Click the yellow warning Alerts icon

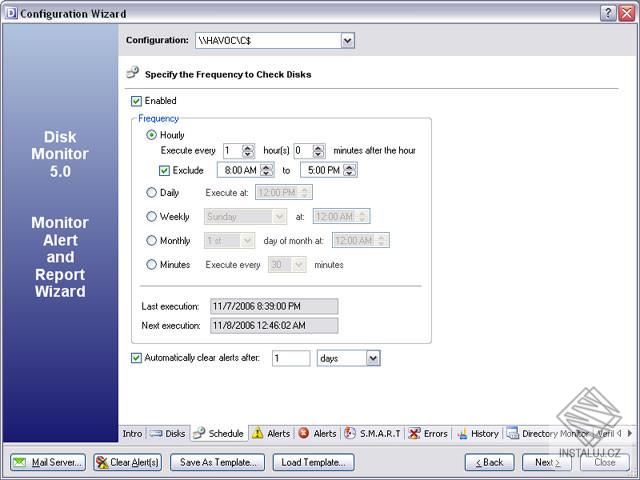(x=258, y=433)
